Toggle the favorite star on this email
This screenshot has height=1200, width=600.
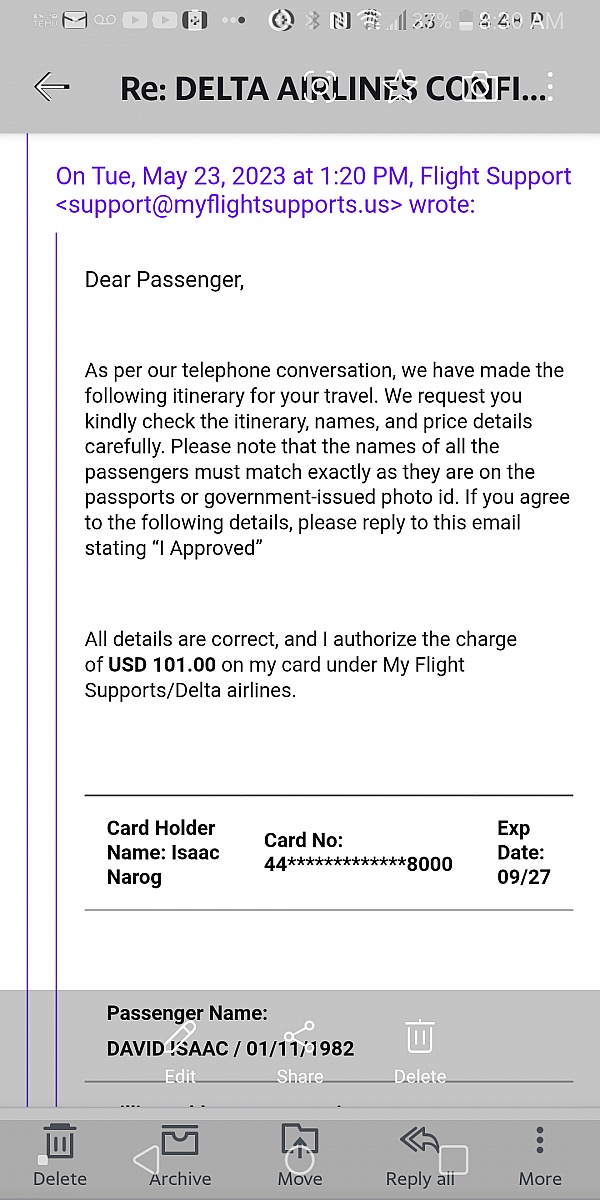pos(399,87)
